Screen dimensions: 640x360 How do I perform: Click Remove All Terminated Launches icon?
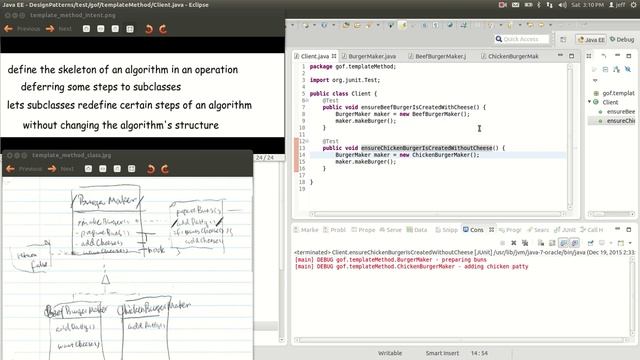click(x=525, y=243)
